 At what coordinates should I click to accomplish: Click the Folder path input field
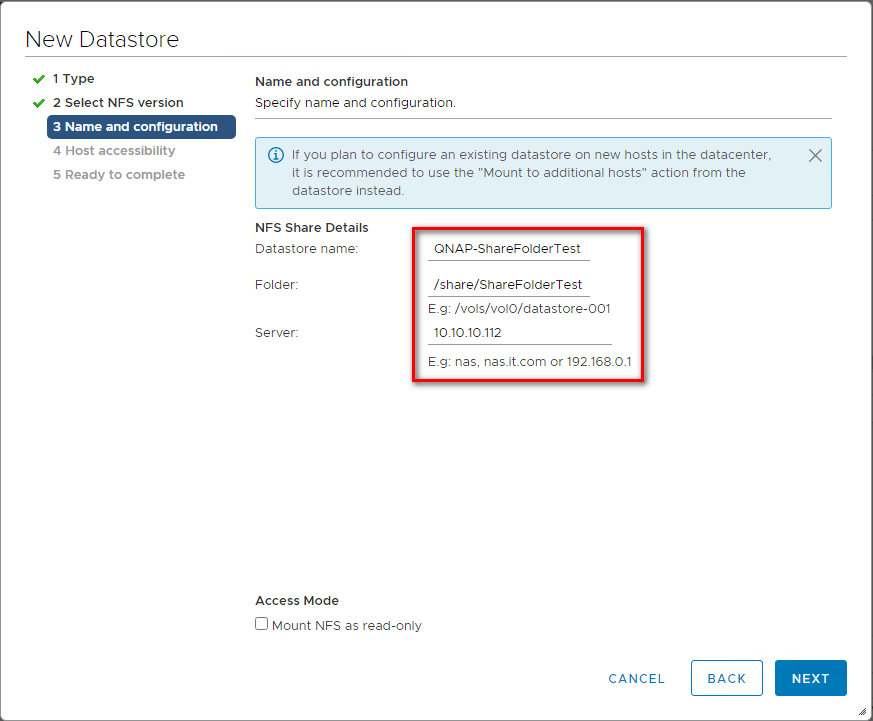pos(508,285)
